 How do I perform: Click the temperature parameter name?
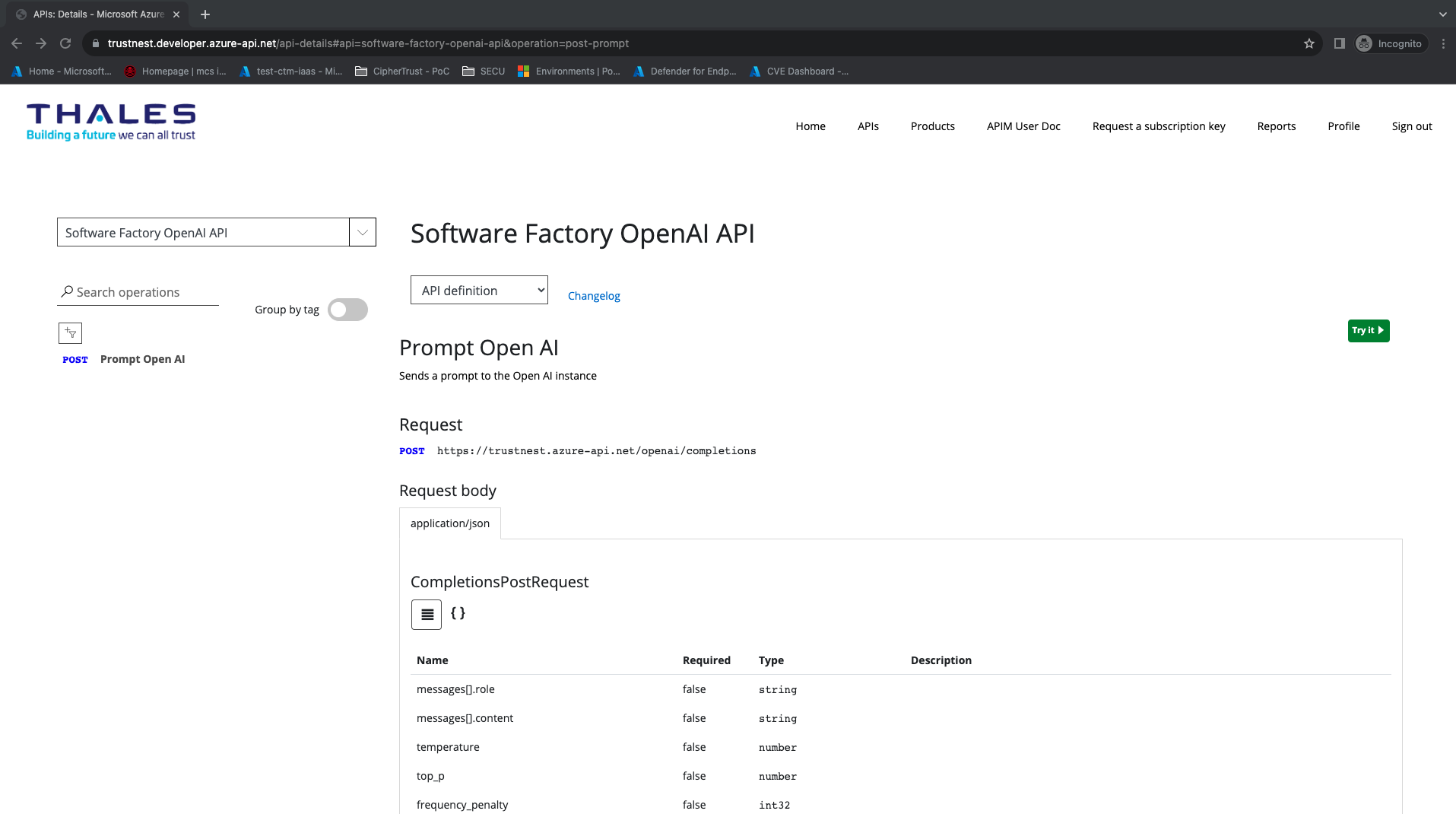point(448,747)
